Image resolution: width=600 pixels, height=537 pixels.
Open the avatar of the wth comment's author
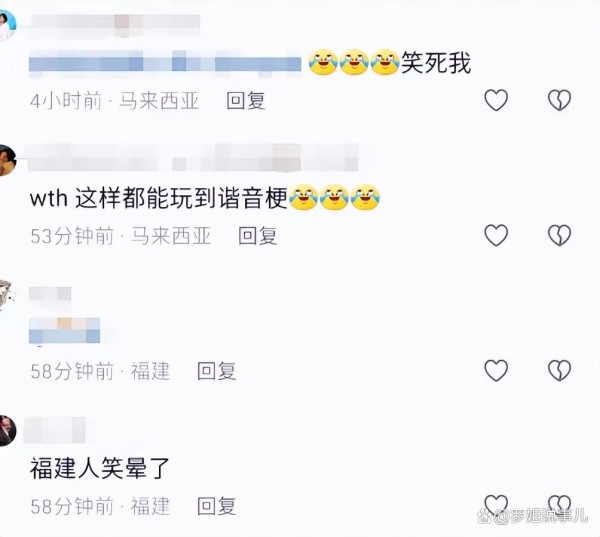click(7, 160)
